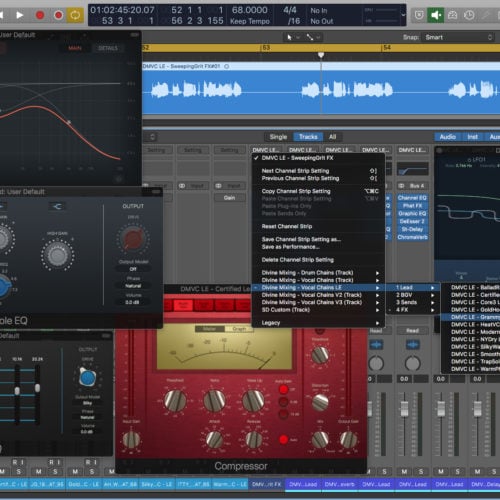Click the Graphic EQ plug-in slot
Screen dimensions: 500x500
(412, 213)
